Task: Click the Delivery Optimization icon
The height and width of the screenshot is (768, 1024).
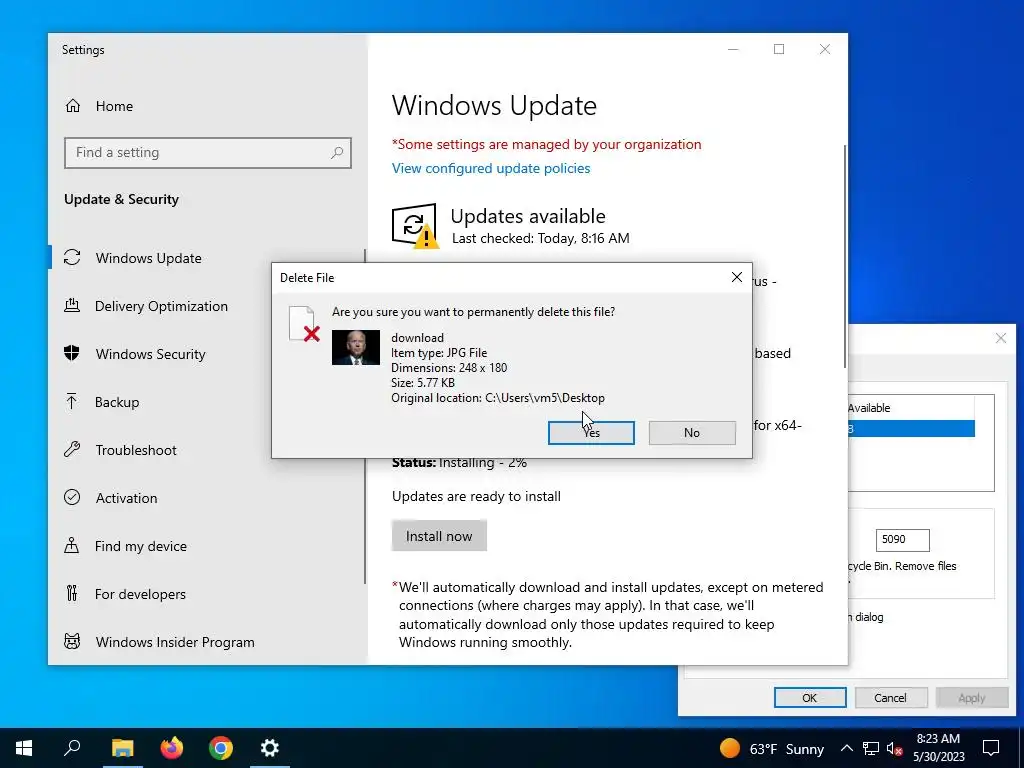Action: coord(72,305)
